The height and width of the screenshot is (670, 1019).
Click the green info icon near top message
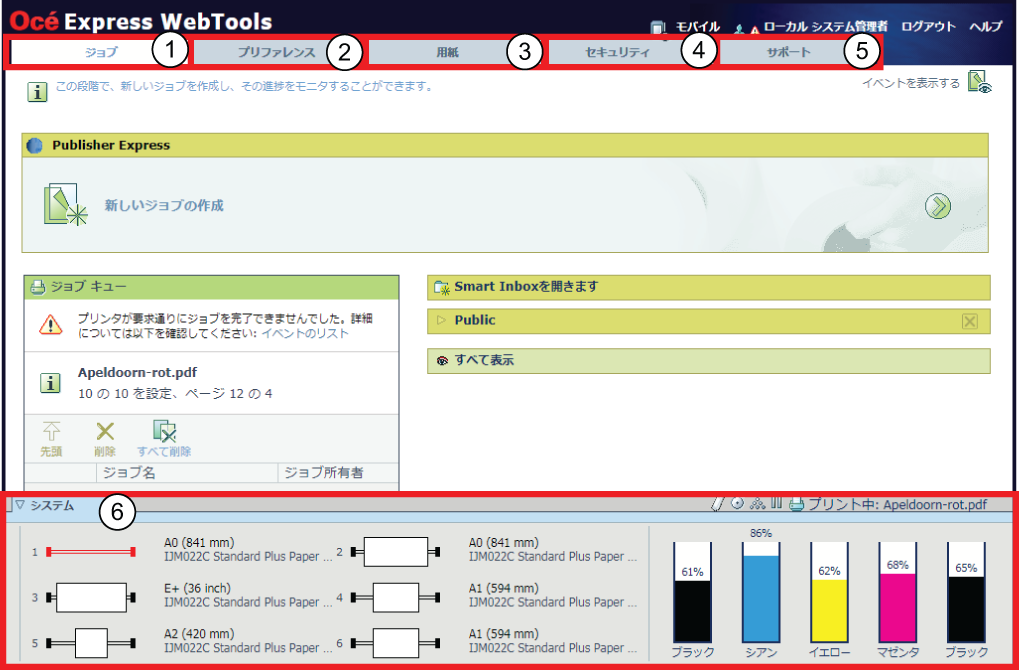pyautogui.click(x=37, y=92)
